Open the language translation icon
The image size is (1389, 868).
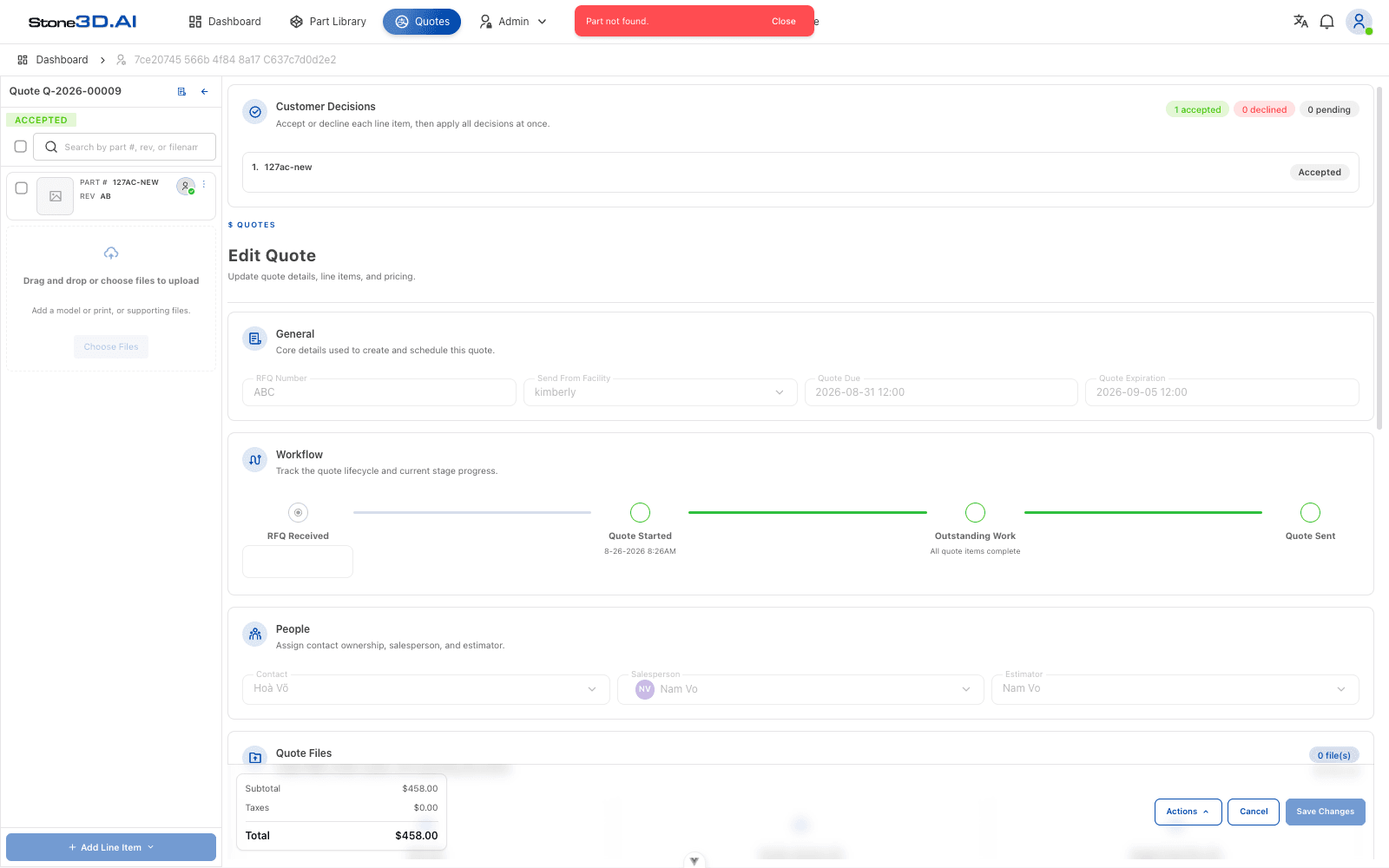(1300, 22)
